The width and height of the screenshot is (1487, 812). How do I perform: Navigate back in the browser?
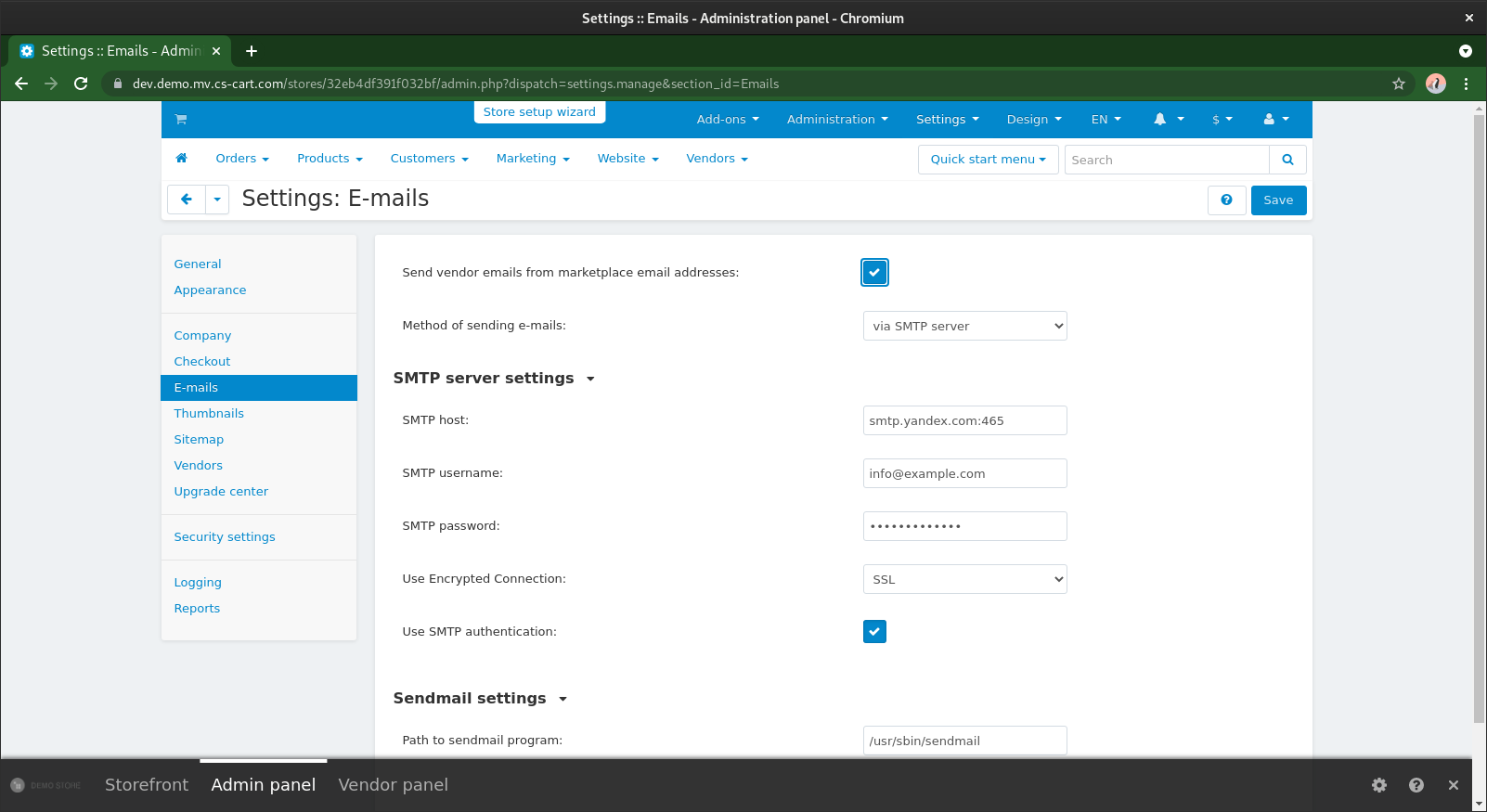[21, 84]
